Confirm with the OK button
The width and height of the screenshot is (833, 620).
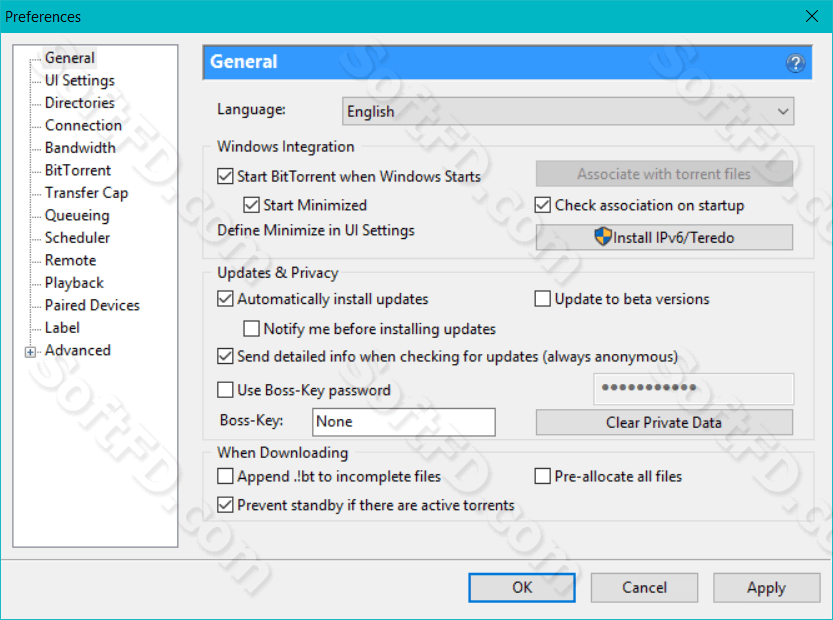pos(522,587)
